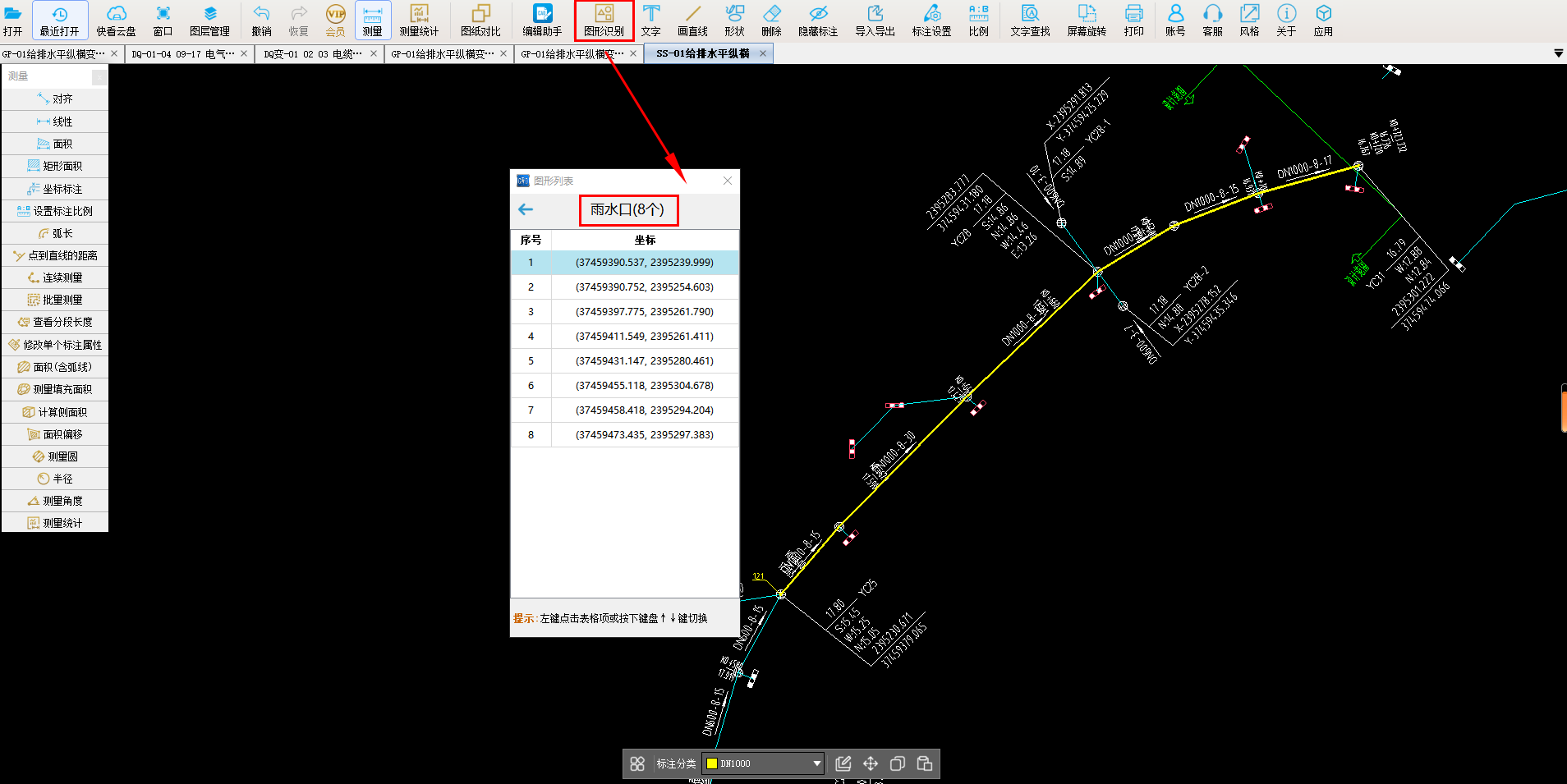Toggle 隐藏标注 to hide annotations
Viewport: 1567px width, 784px height.
click(817, 21)
